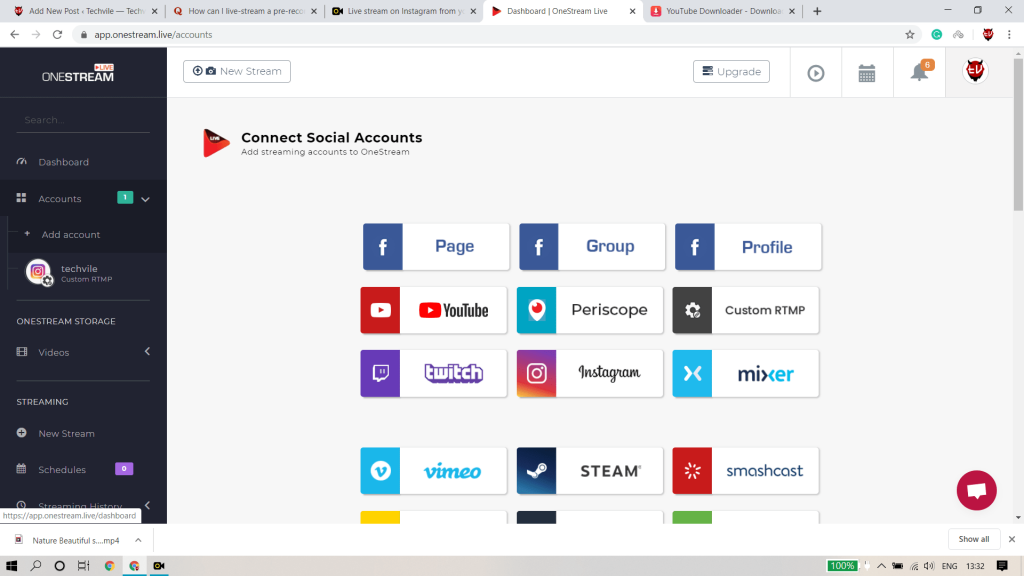Connect a Mixer account

click(x=746, y=374)
